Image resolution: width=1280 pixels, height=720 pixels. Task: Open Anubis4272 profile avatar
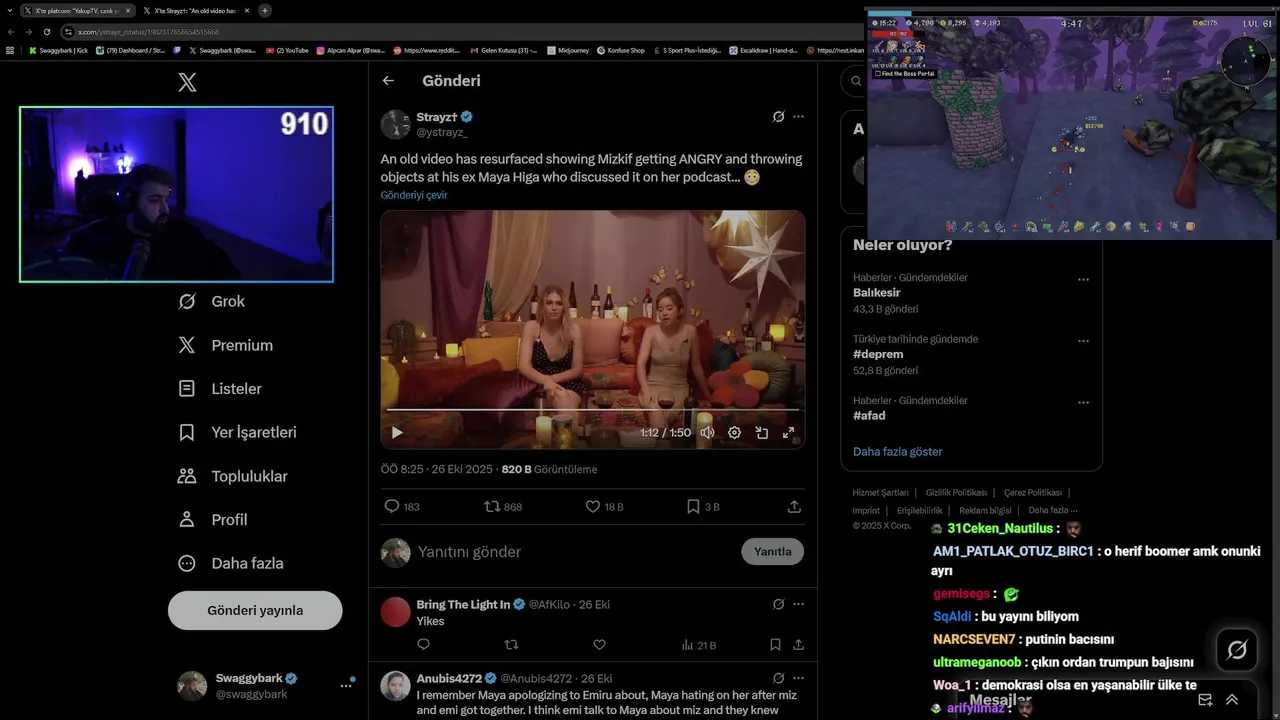[395, 686]
